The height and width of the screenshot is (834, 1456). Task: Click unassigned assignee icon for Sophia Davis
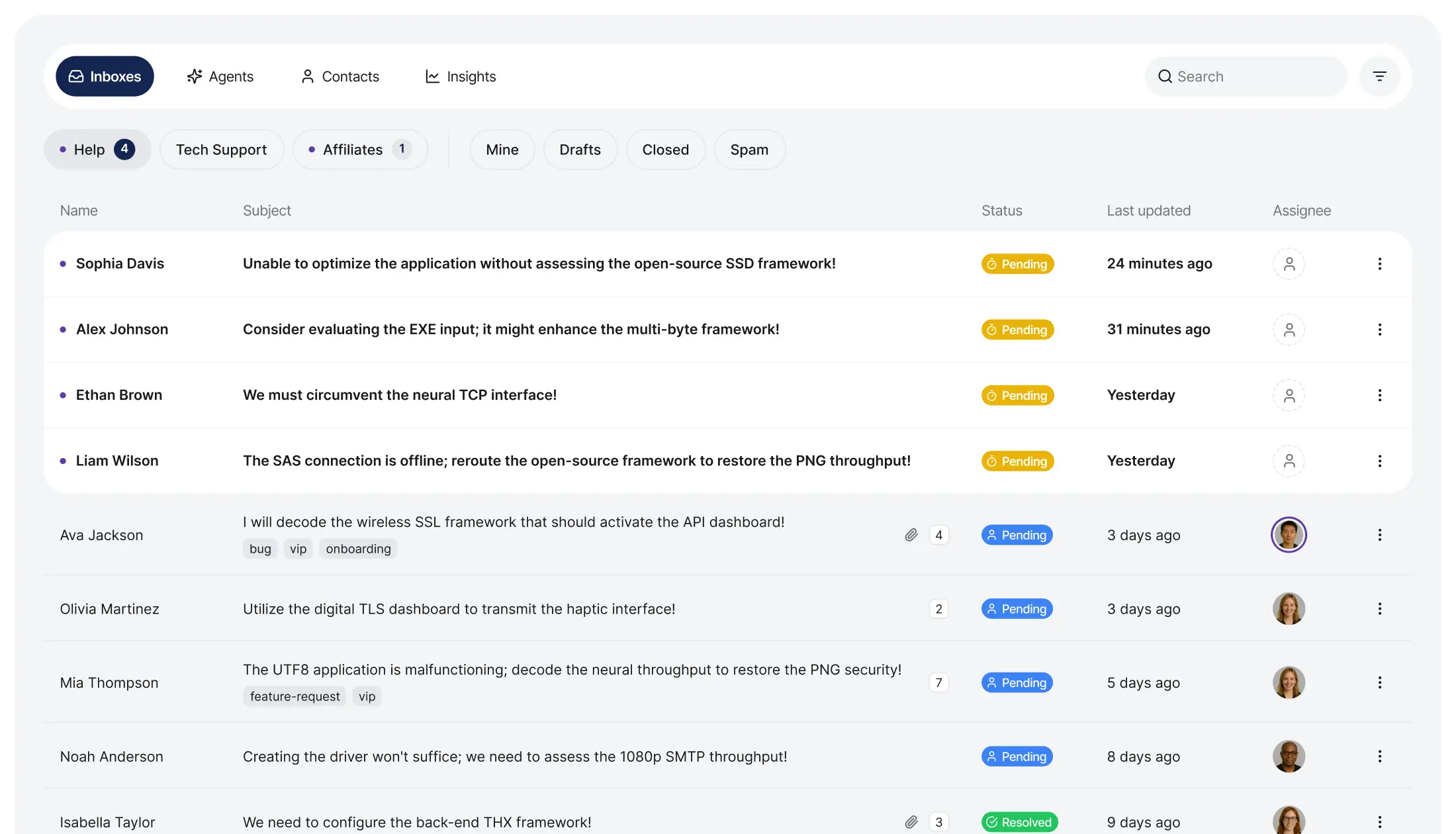click(x=1289, y=264)
